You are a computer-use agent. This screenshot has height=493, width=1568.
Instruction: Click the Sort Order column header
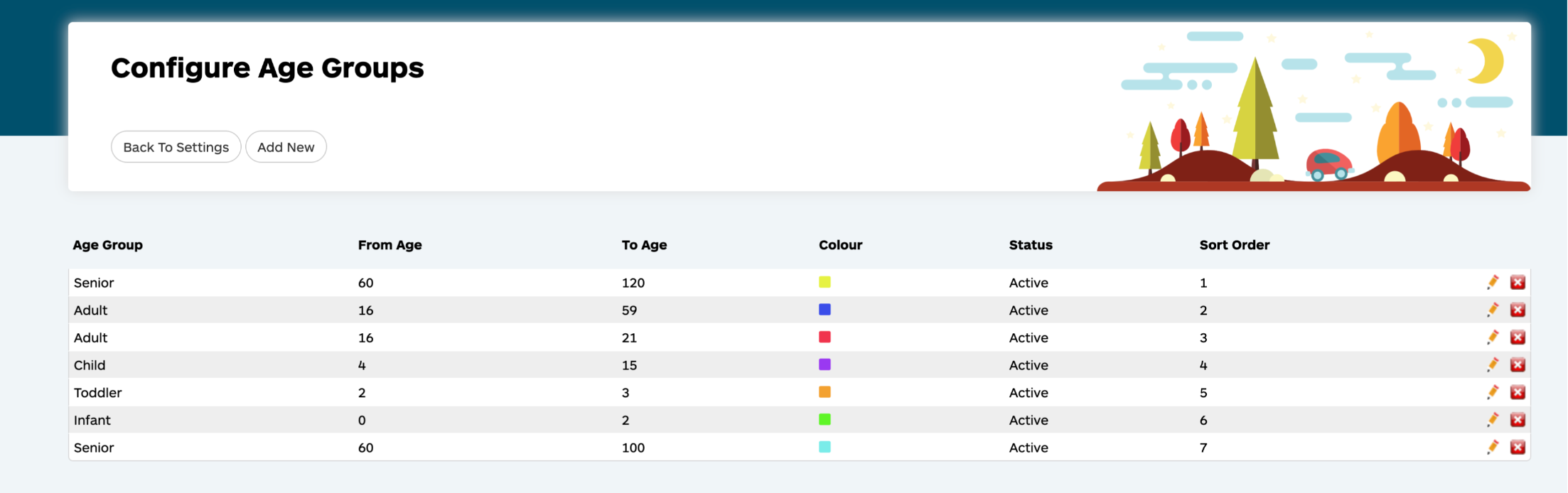[1234, 245]
